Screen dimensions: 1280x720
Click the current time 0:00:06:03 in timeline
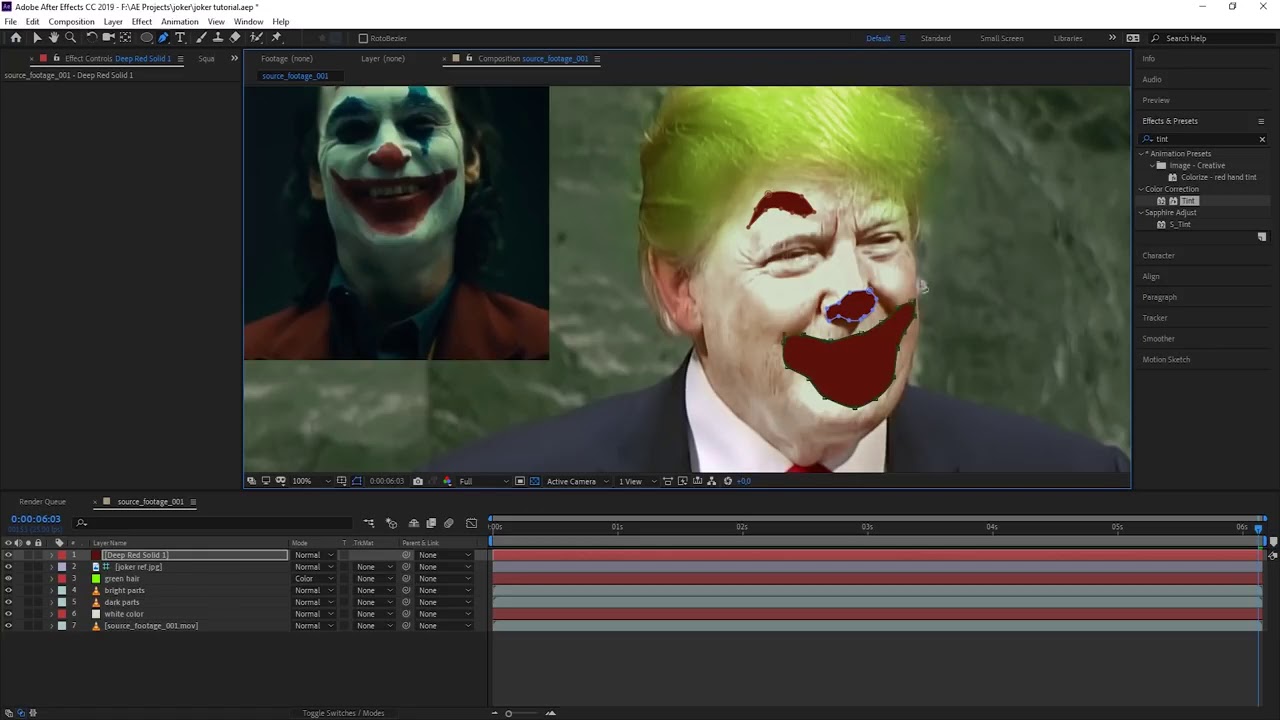click(x=36, y=519)
